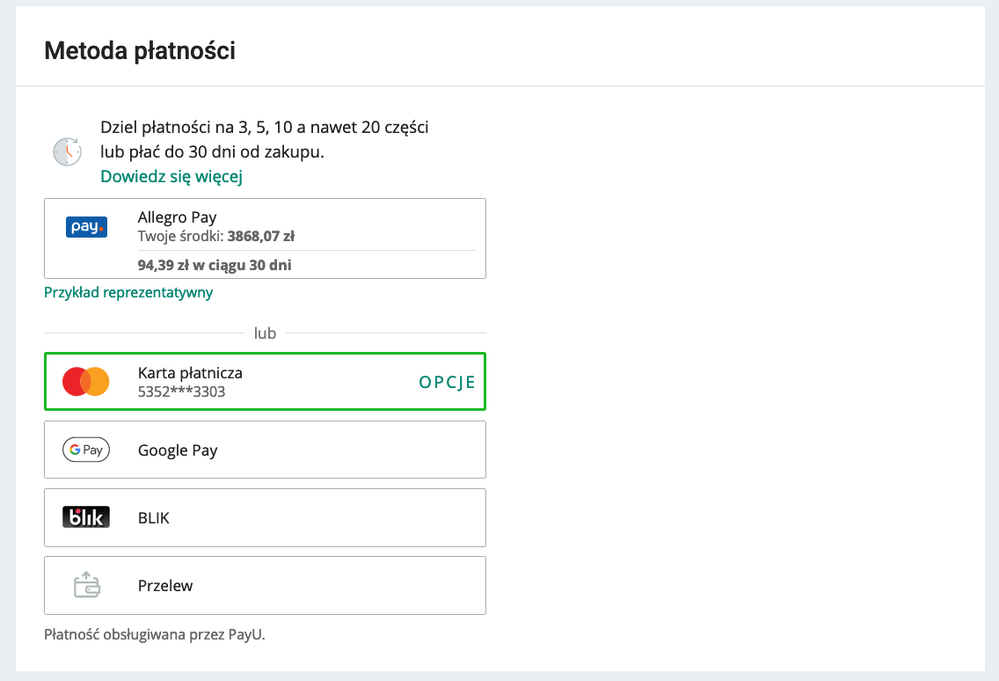Click the Przelew bank transfer icon
Screen dimensions: 999x681
(87, 585)
